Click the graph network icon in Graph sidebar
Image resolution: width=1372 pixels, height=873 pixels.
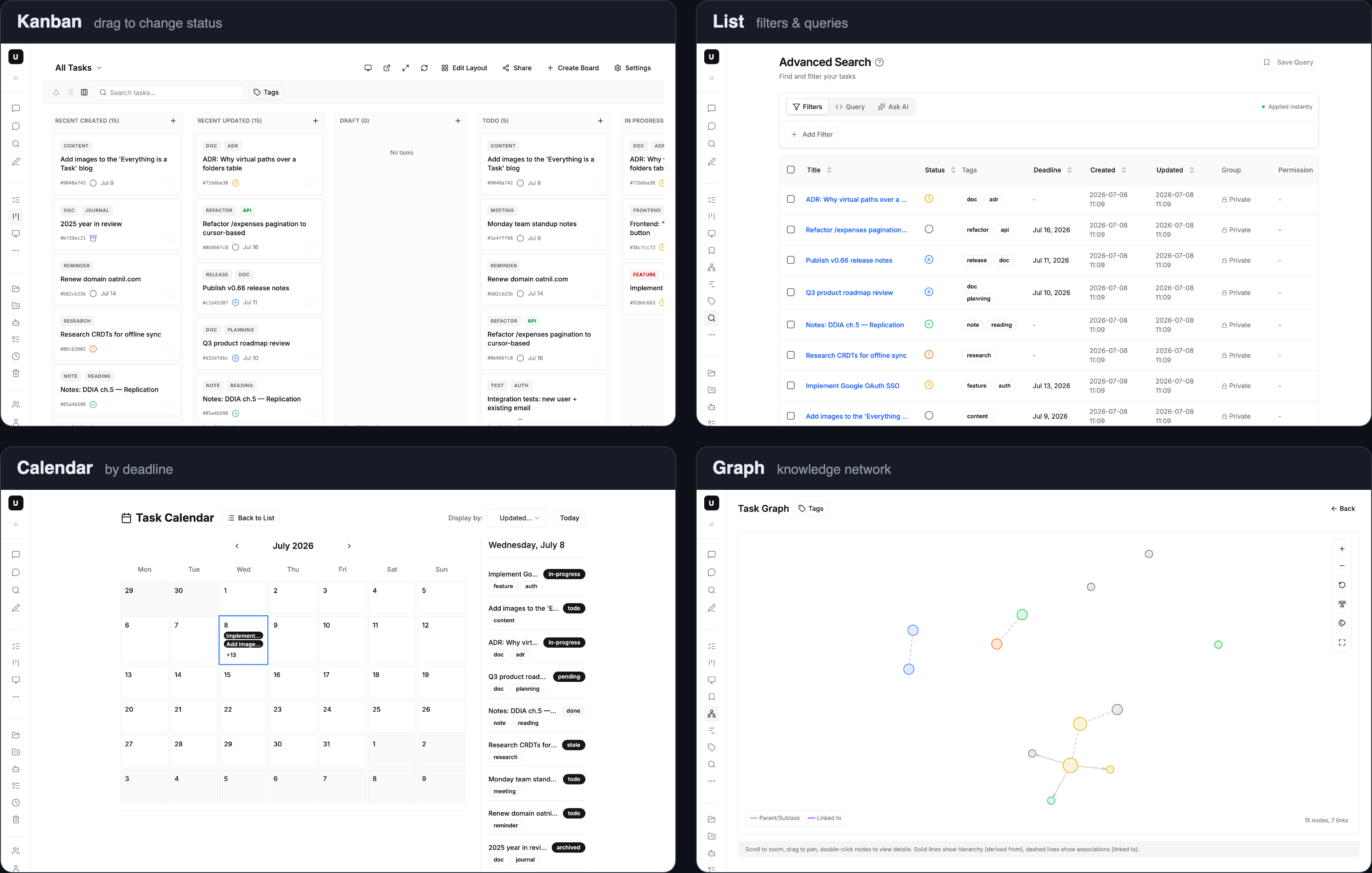pos(712,713)
